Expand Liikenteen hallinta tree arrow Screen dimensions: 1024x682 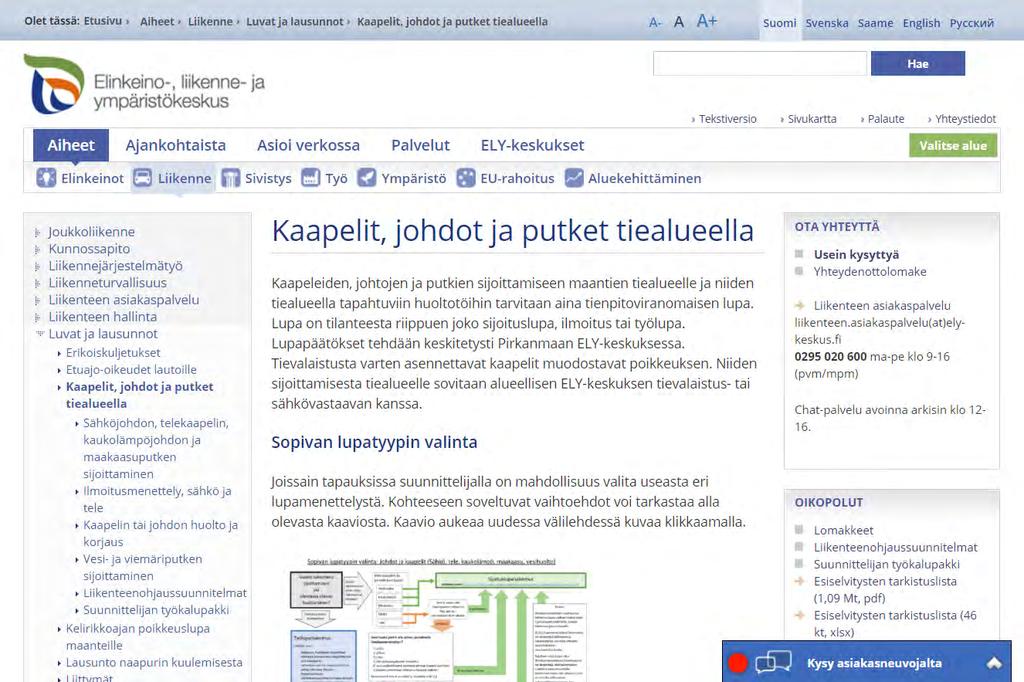tap(37, 317)
